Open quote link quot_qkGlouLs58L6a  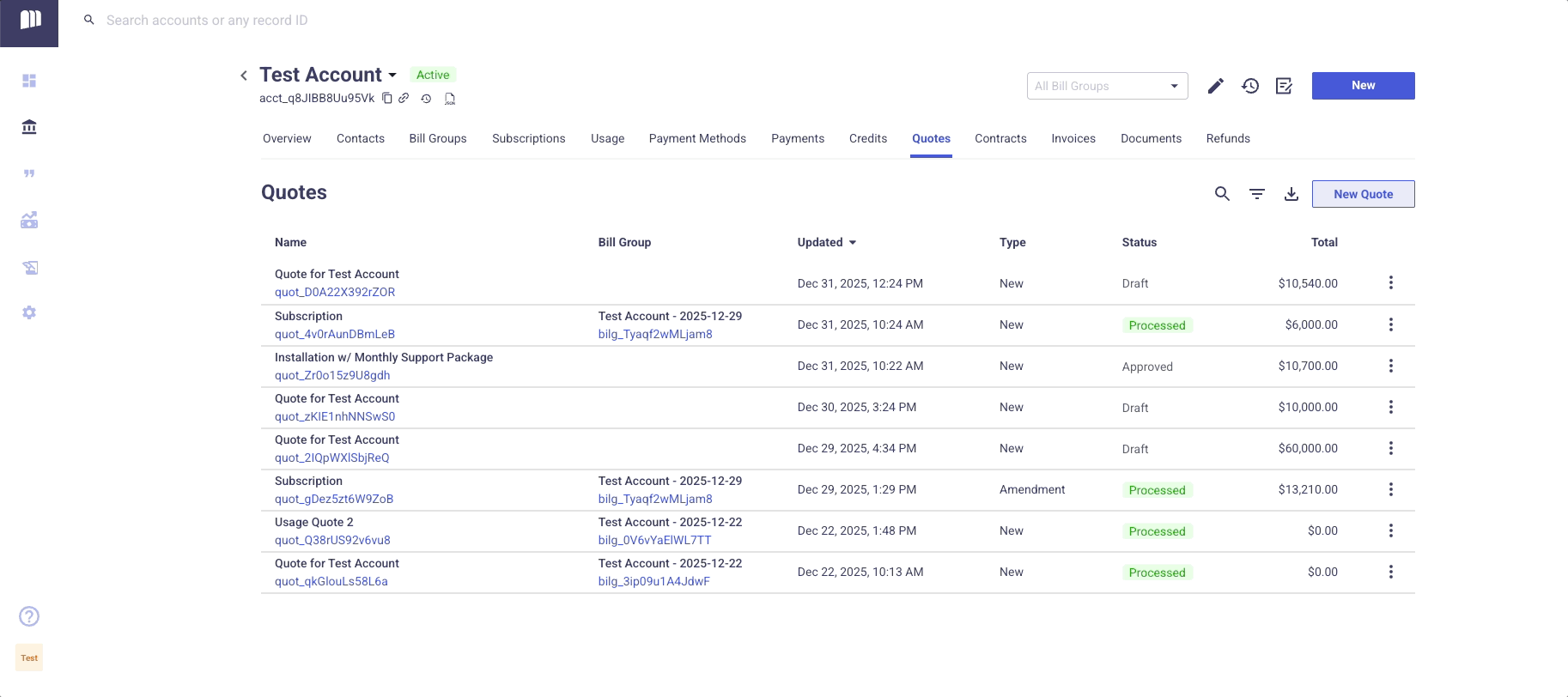331,581
